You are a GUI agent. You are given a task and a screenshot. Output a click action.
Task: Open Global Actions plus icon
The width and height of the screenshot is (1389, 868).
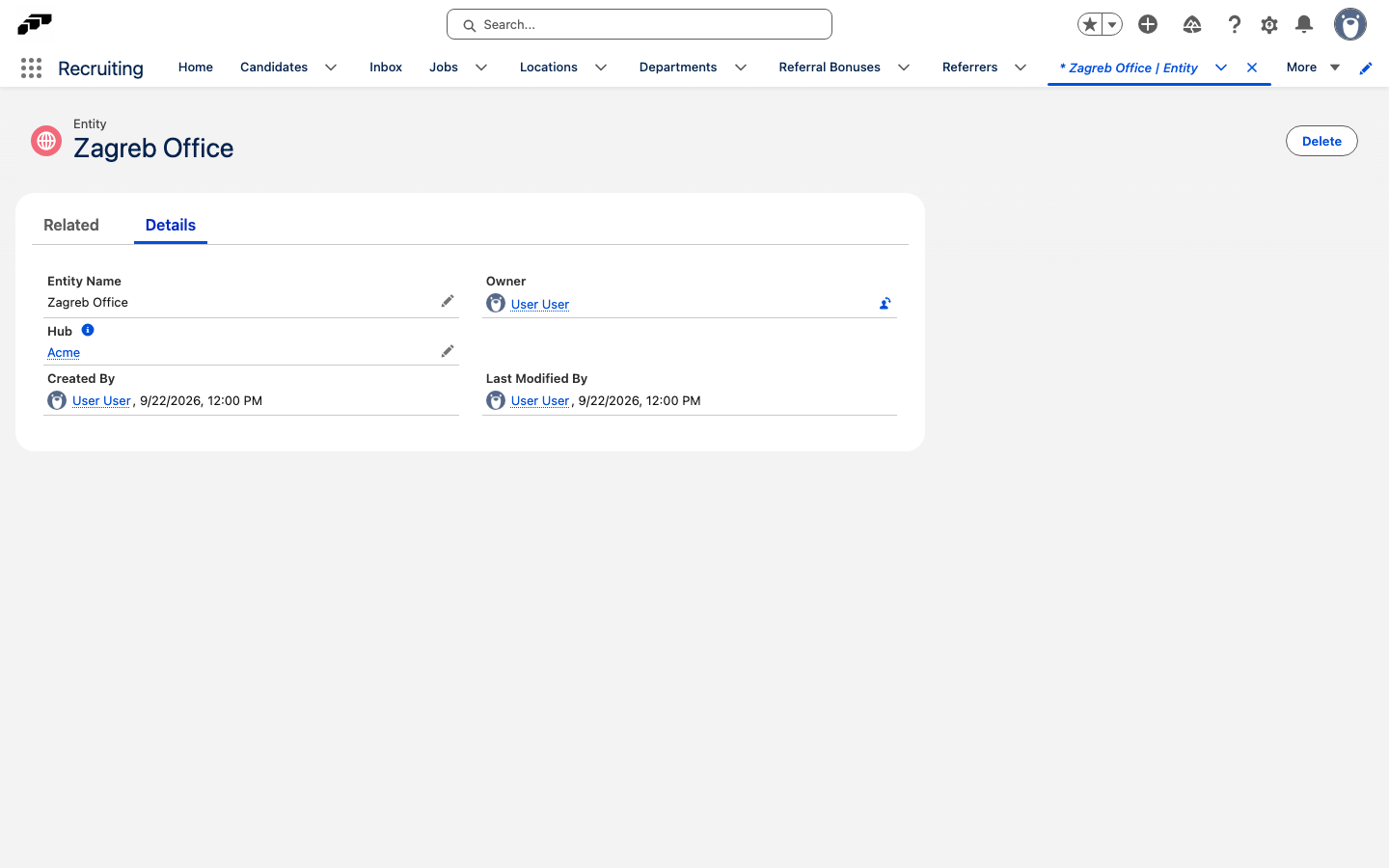coord(1148,24)
